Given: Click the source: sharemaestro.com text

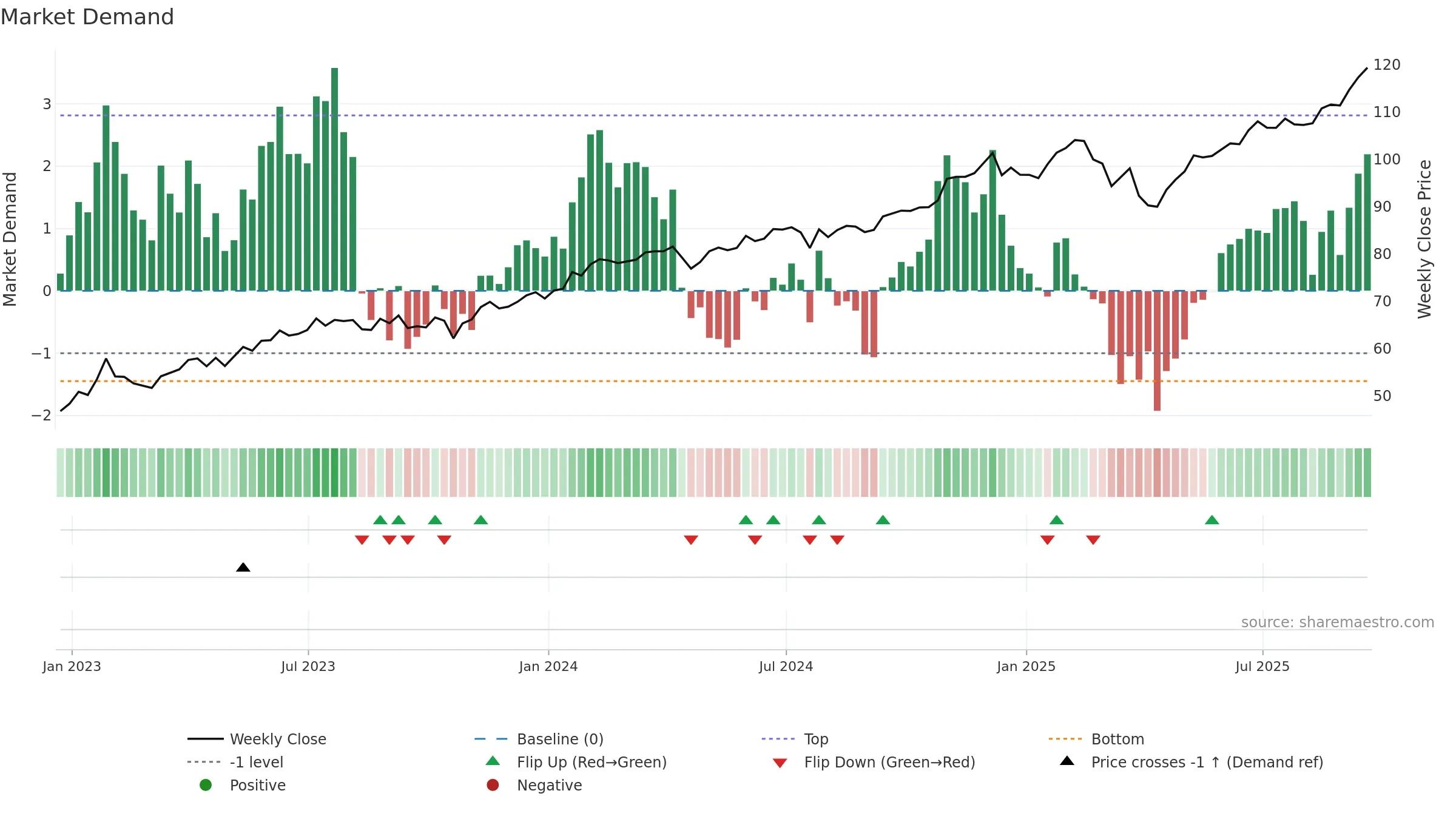Looking at the screenshot, I should click(1338, 622).
